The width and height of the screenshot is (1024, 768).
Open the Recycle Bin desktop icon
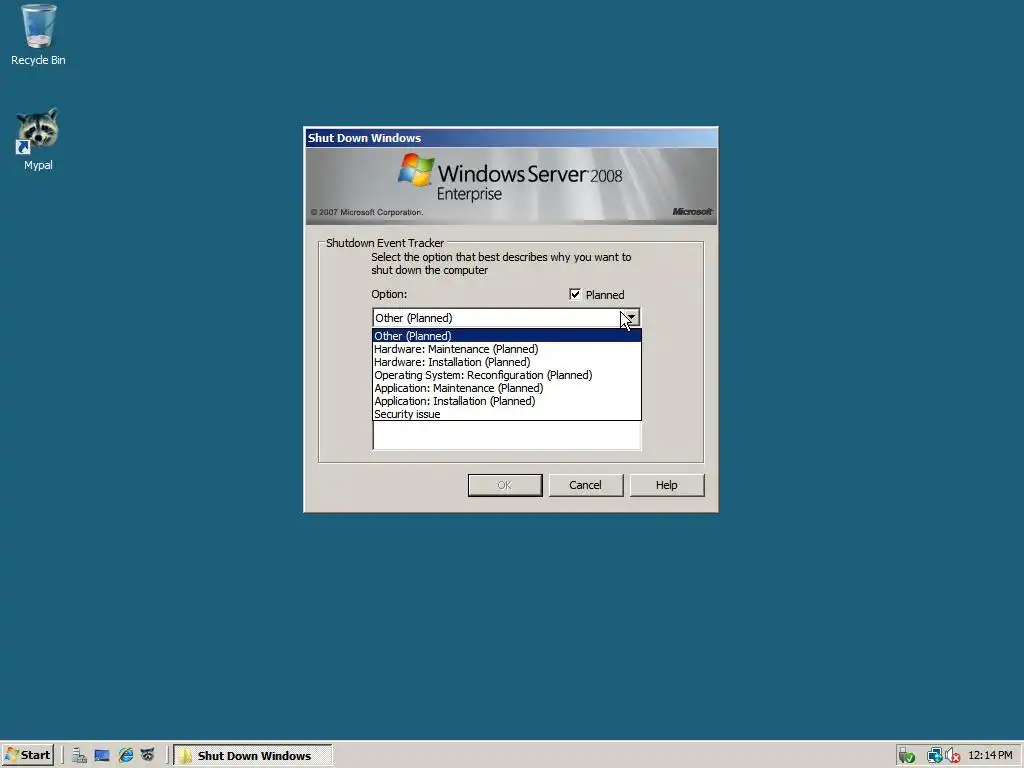click(39, 35)
